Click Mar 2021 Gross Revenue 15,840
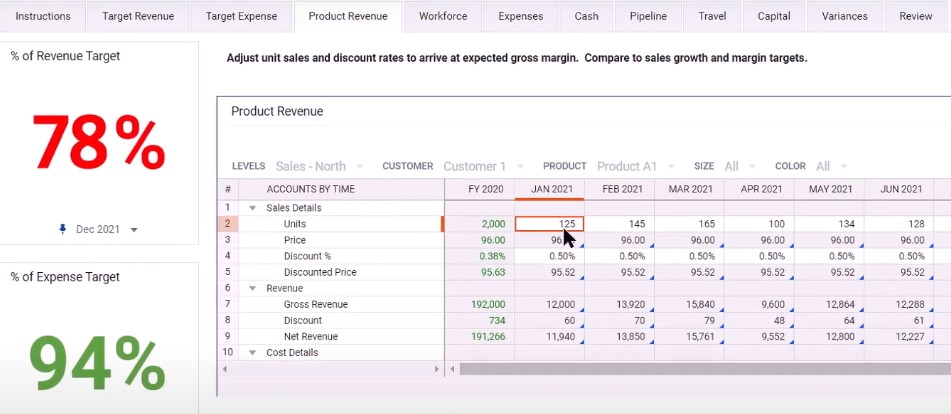951x414 pixels. tap(690, 304)
